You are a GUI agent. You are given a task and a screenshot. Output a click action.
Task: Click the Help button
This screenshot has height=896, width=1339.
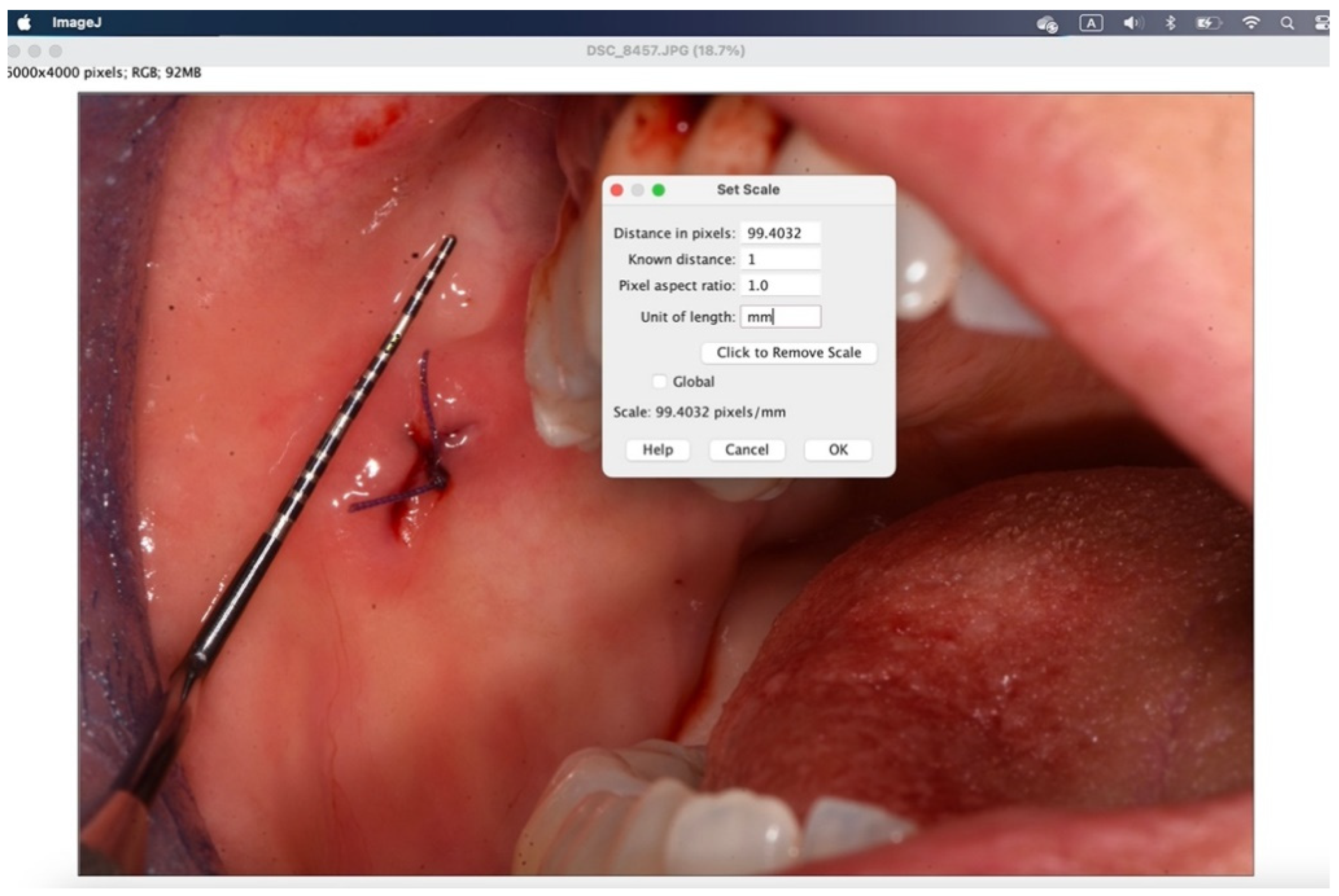[x=657, y=450]
